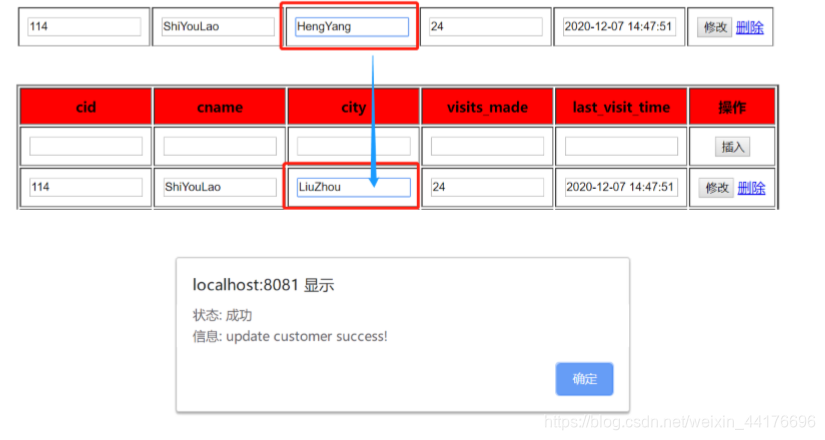Focus the city field containing HengYang
The width and height of the screenshot is (825, 440).
tap(352, 26)
